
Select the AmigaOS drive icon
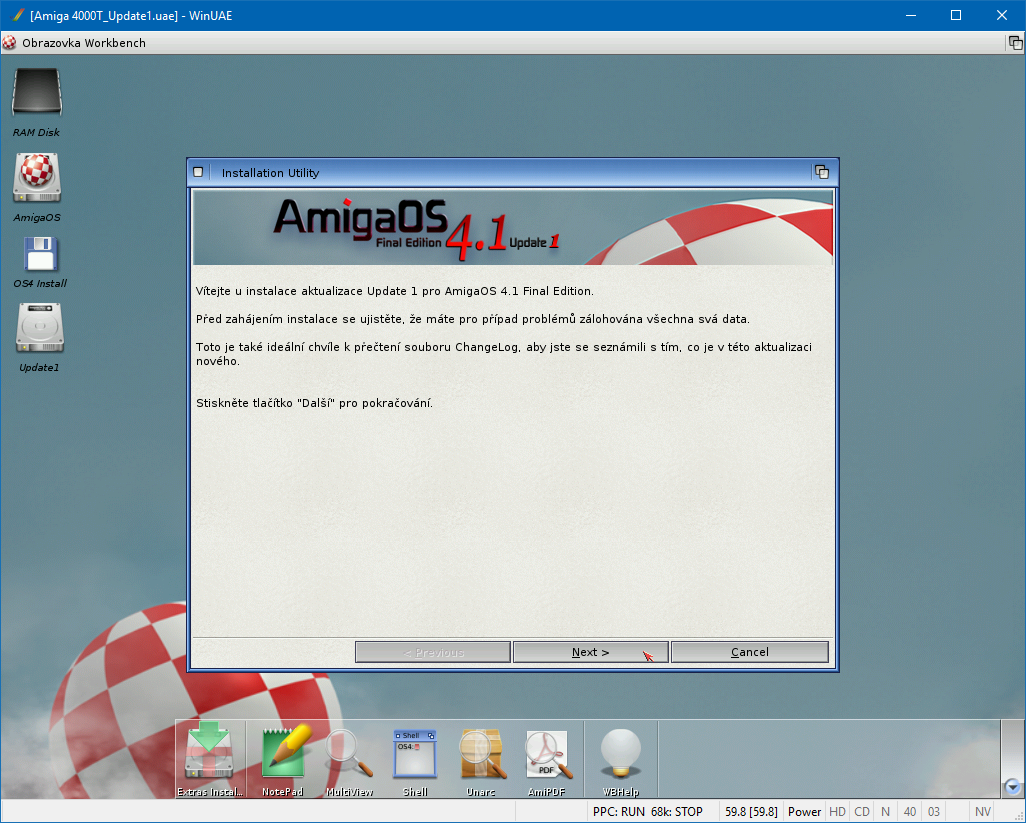pos(37,178)
